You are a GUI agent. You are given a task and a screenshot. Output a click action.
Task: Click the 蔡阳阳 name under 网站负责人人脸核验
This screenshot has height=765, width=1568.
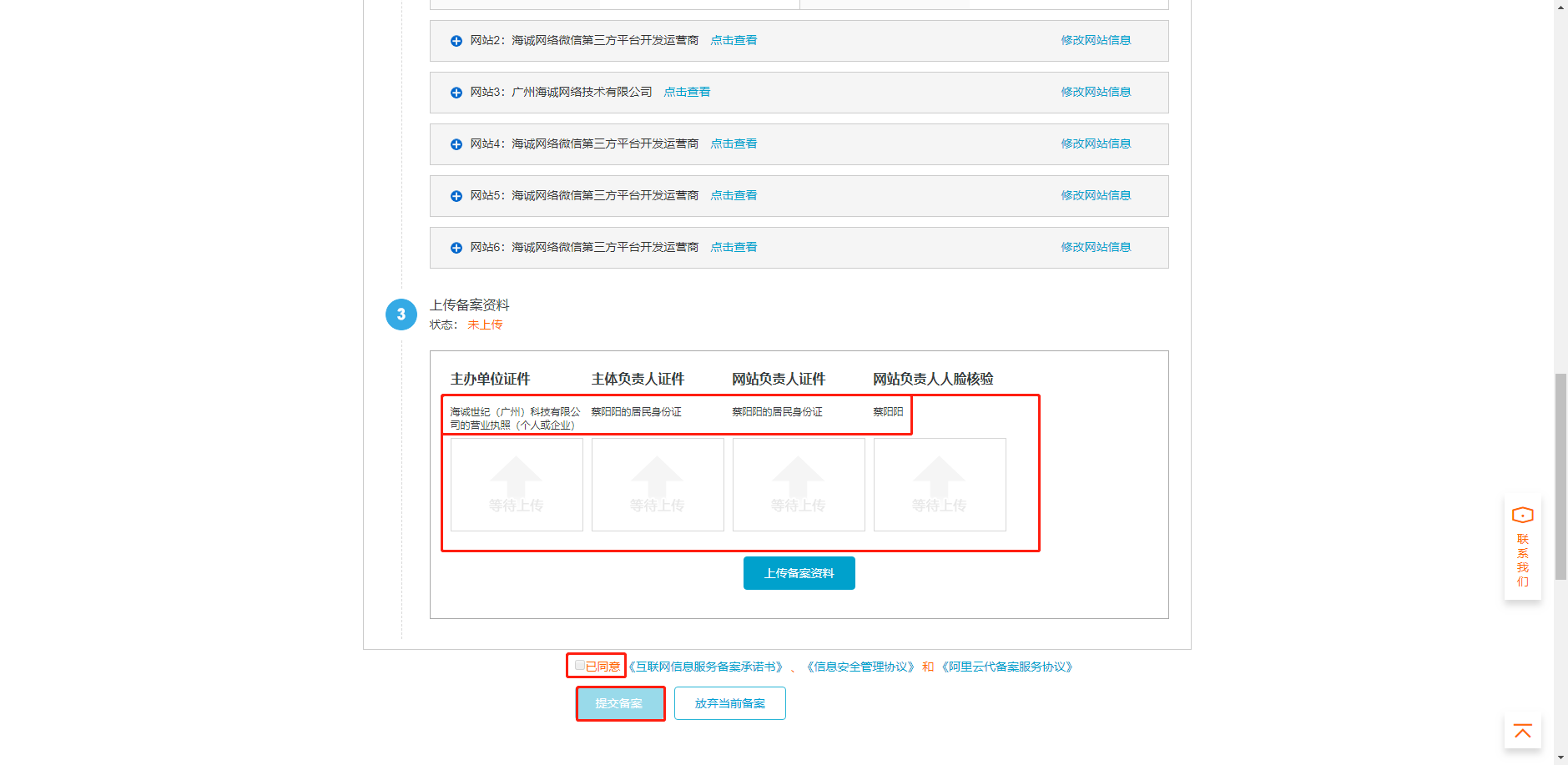(x=888, y=411)
